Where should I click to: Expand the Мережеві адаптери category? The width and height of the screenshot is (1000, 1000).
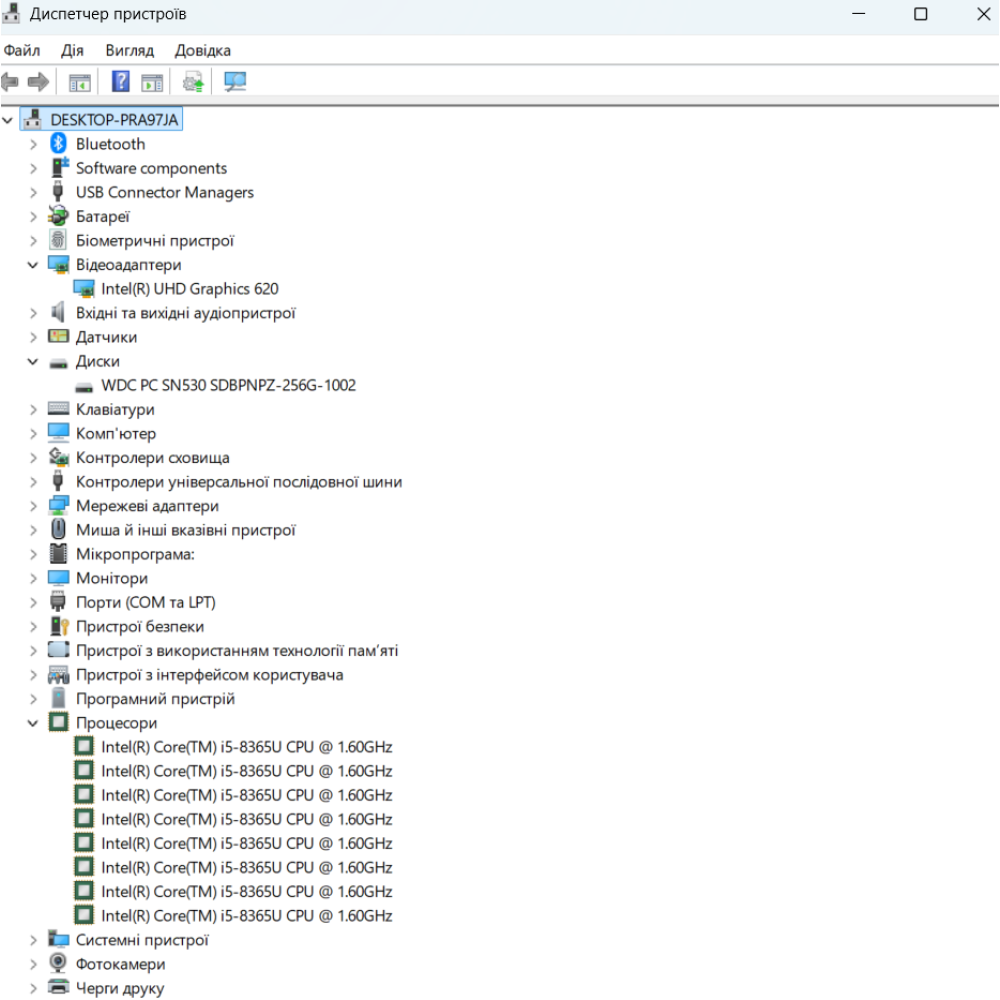pyautogui.click(x=33, y=506)
